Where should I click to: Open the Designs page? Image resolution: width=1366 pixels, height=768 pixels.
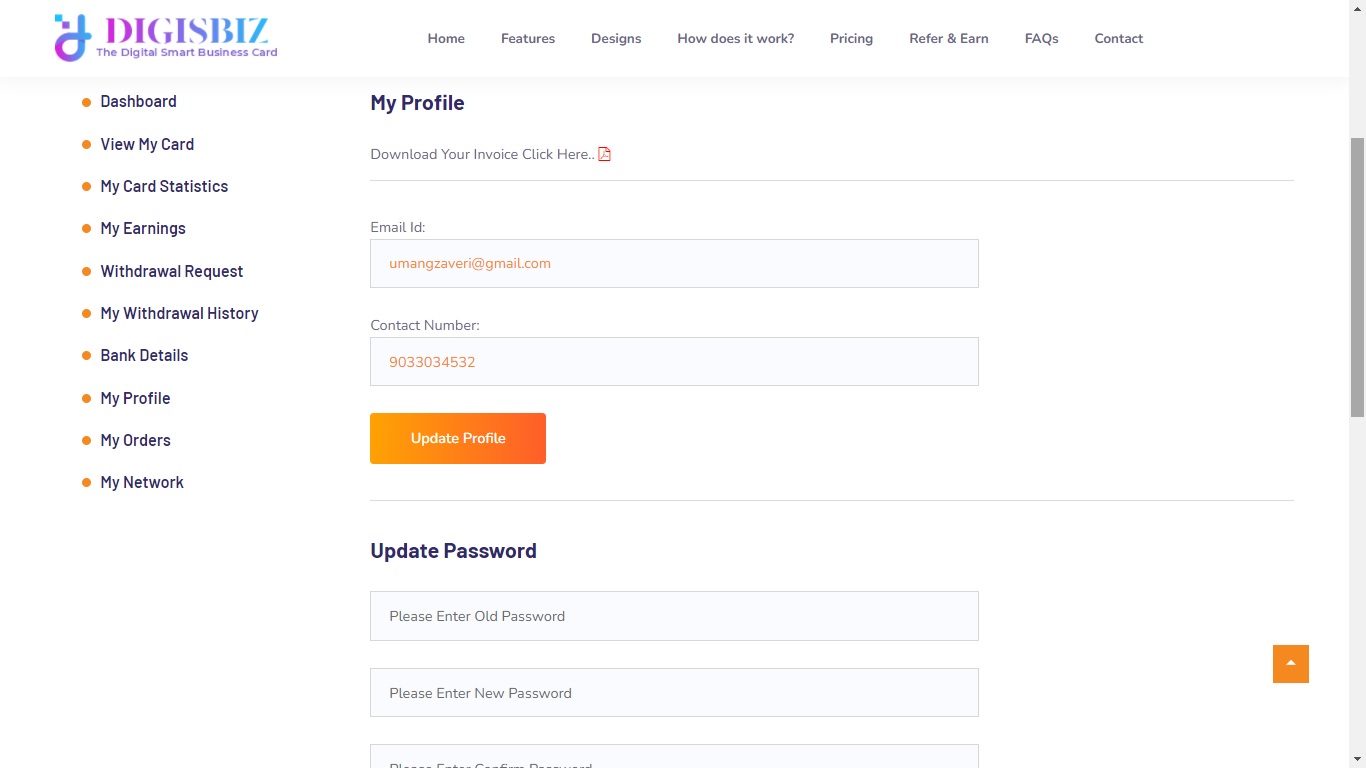[x=616, y=39]
